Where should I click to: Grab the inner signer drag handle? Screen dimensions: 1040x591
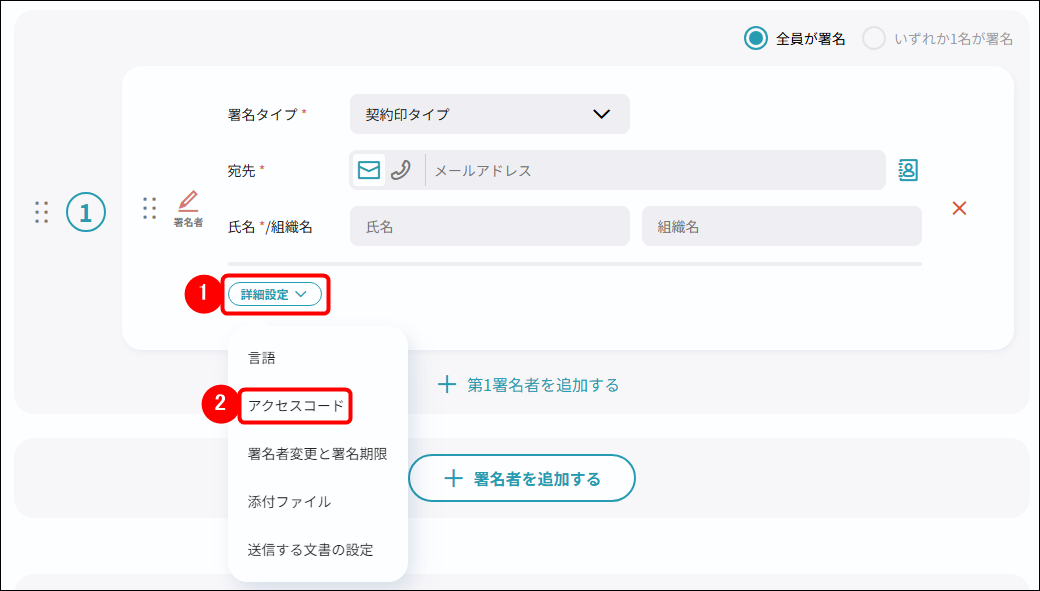click(149, 208)
